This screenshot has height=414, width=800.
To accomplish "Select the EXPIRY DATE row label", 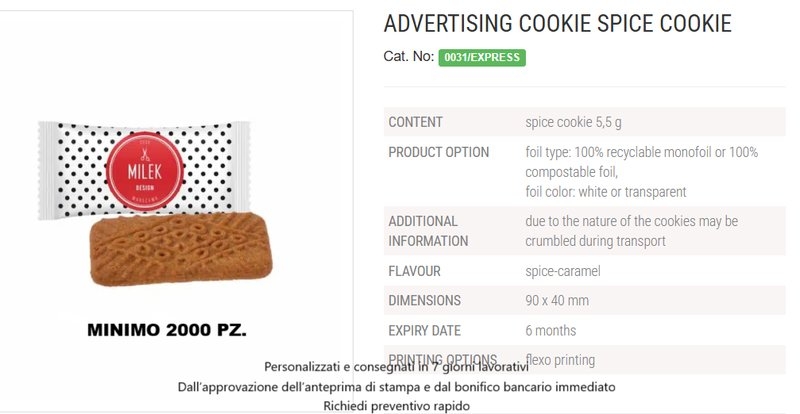I will [424, 330].
